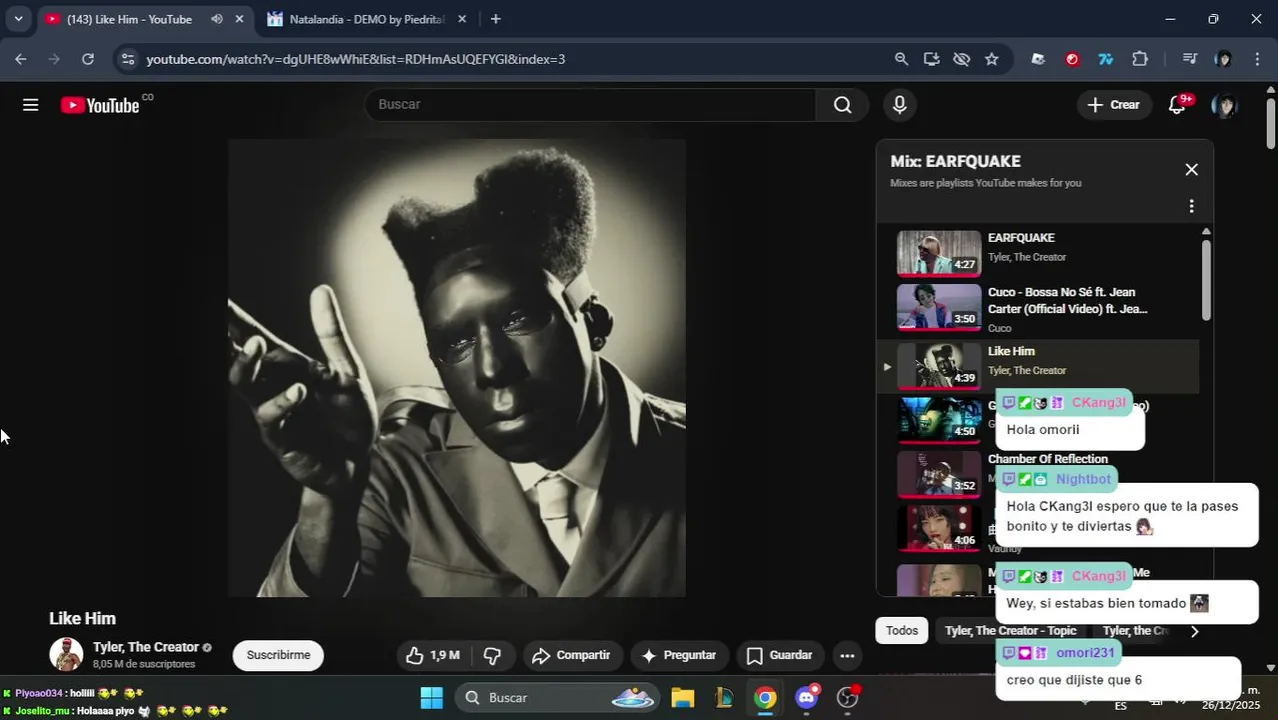This screenshot has height=720, width=1278.
Task: Switch to the Like Him - YouTube tab
Action: 128,19
